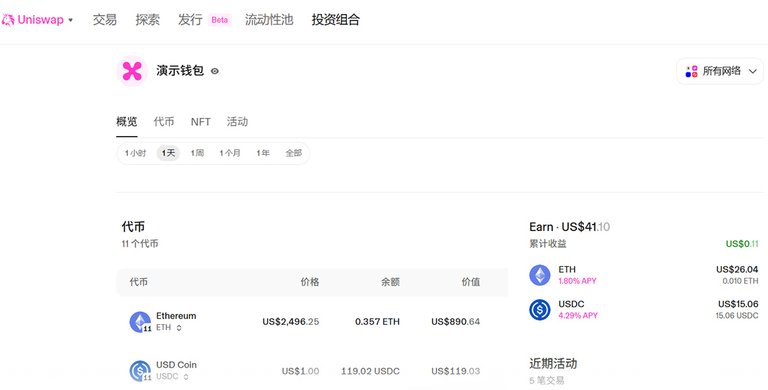Image resolution: width=768 pixels, height=390 pixels.
Task: Click the 近期活动 heading
Action: tap(553, 364)
